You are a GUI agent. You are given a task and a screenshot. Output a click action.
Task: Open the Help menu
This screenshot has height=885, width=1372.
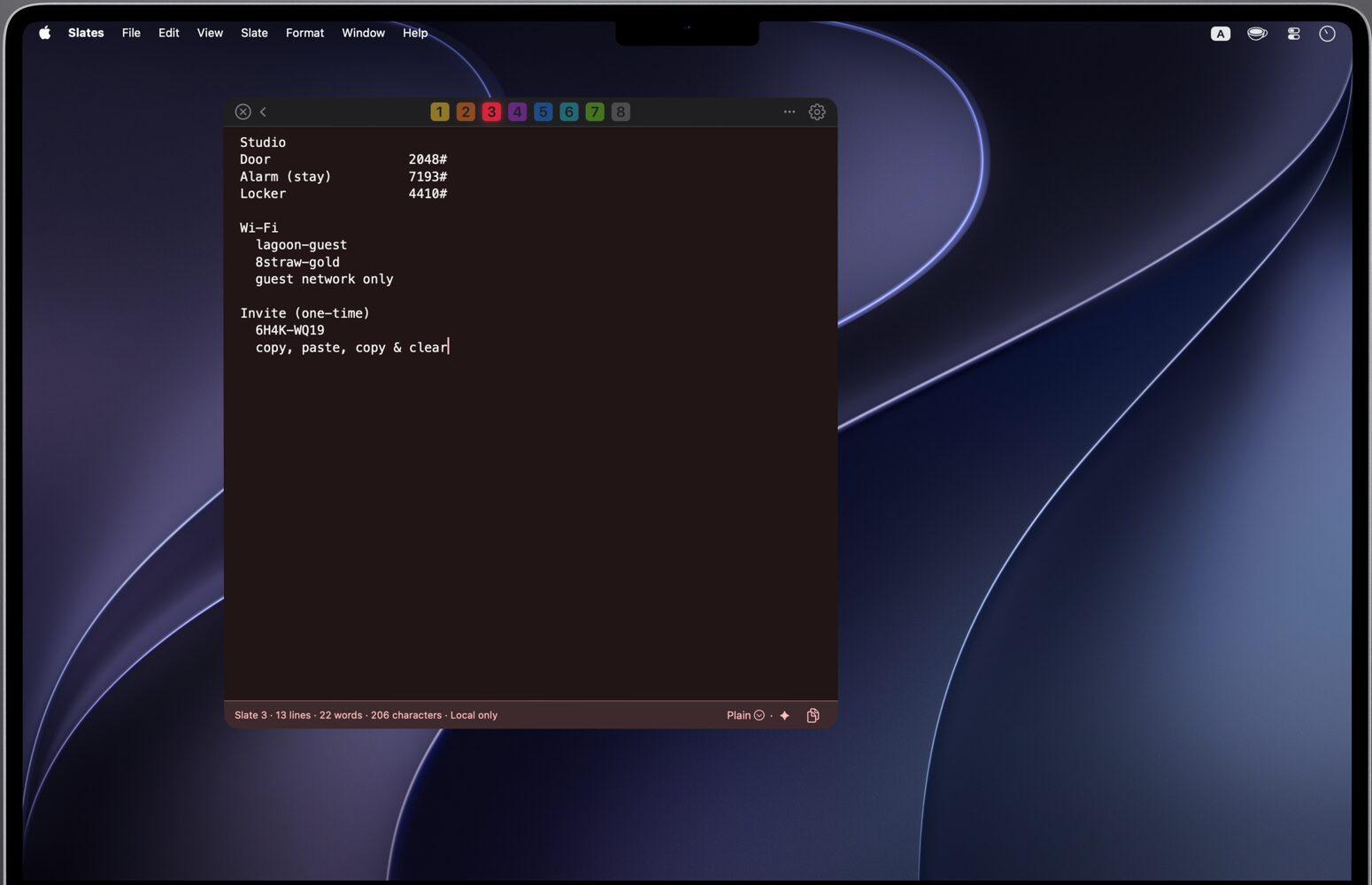415,33
